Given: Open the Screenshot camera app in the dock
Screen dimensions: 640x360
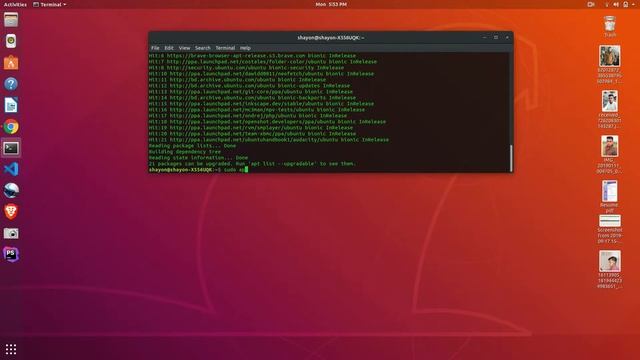Looking at the screenshot, I should [11, 233].
